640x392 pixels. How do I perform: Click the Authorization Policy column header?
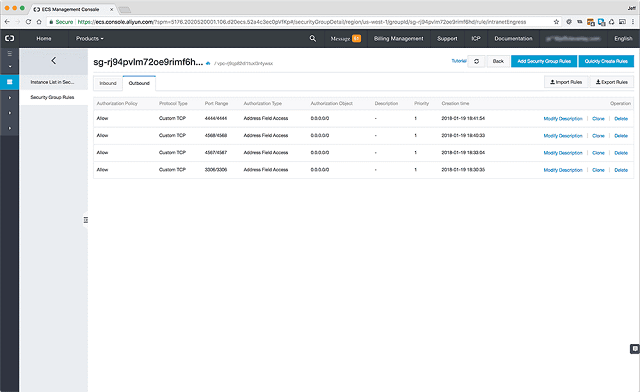pyautogui.click(x=117, y=103)
